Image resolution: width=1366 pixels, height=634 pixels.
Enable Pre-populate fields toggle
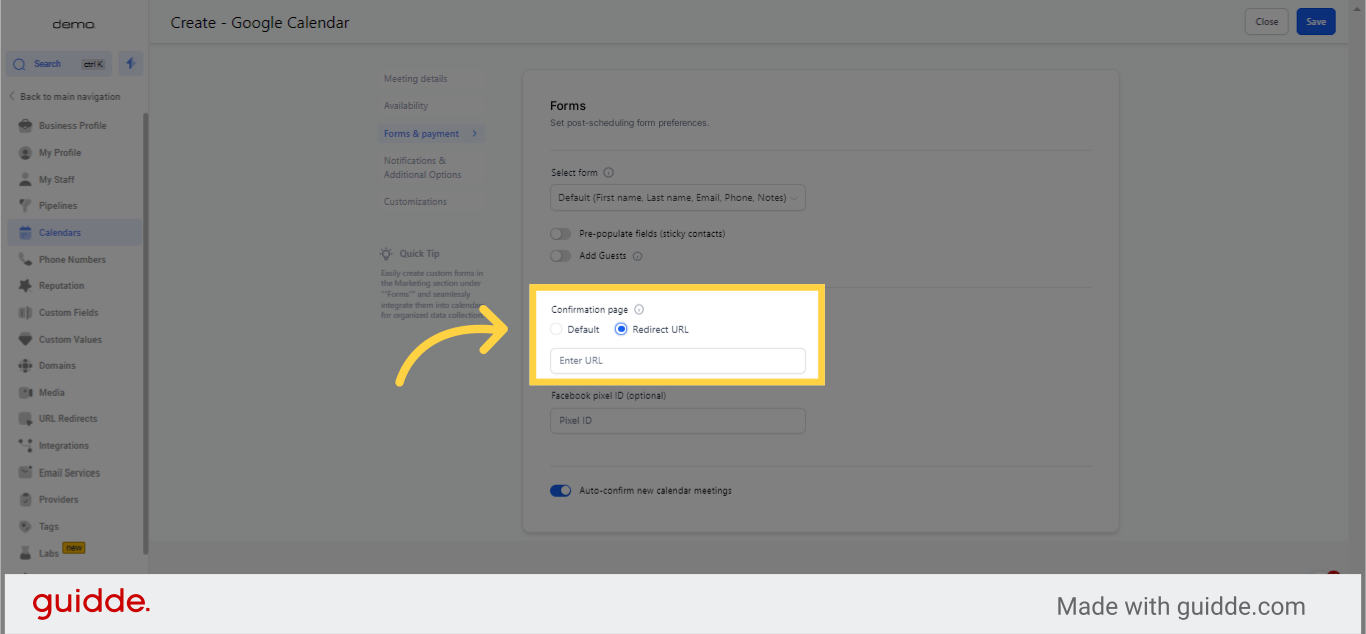pos(561,234)
